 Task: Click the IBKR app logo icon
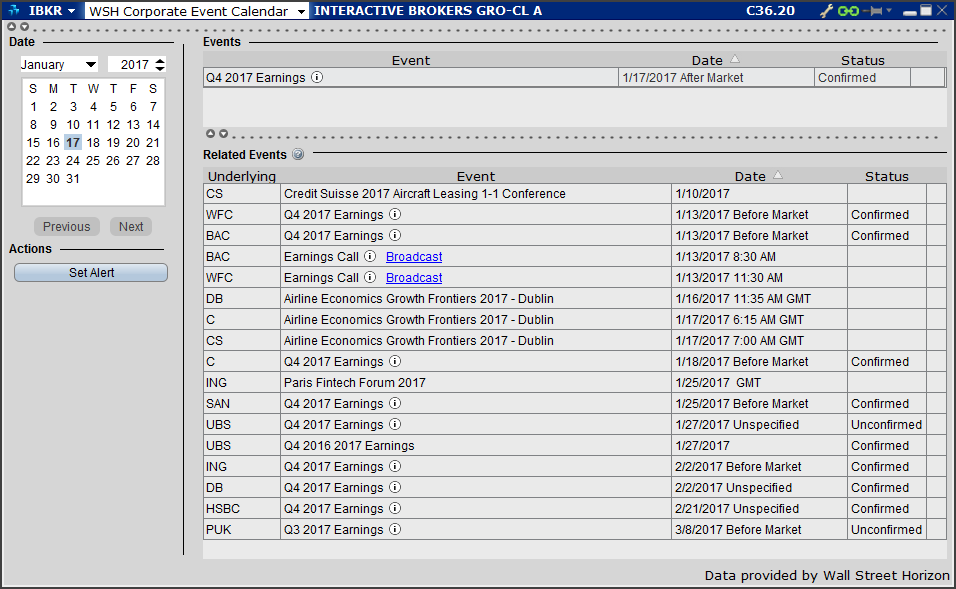13,10
